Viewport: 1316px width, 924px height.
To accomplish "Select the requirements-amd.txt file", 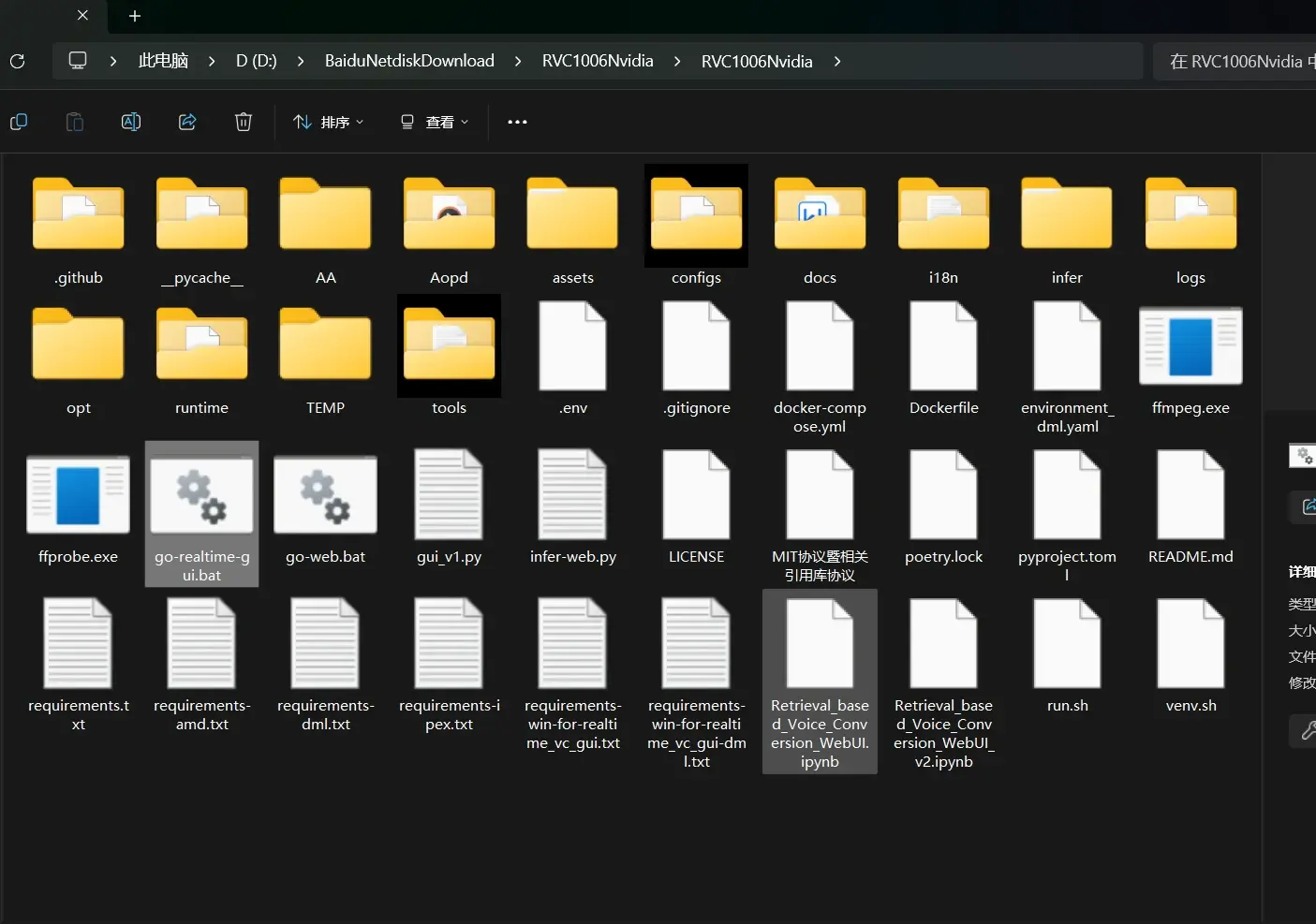I will (x=202, y=666).
